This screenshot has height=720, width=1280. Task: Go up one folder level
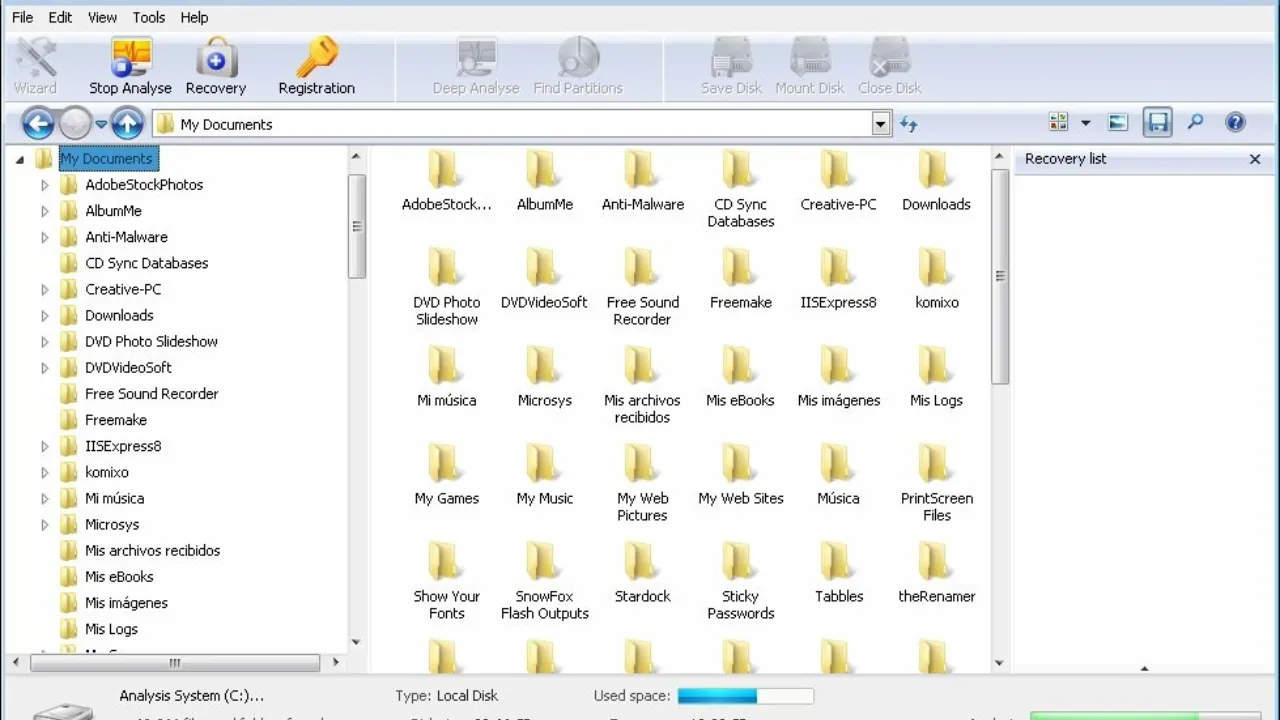(x=127, y=124)
